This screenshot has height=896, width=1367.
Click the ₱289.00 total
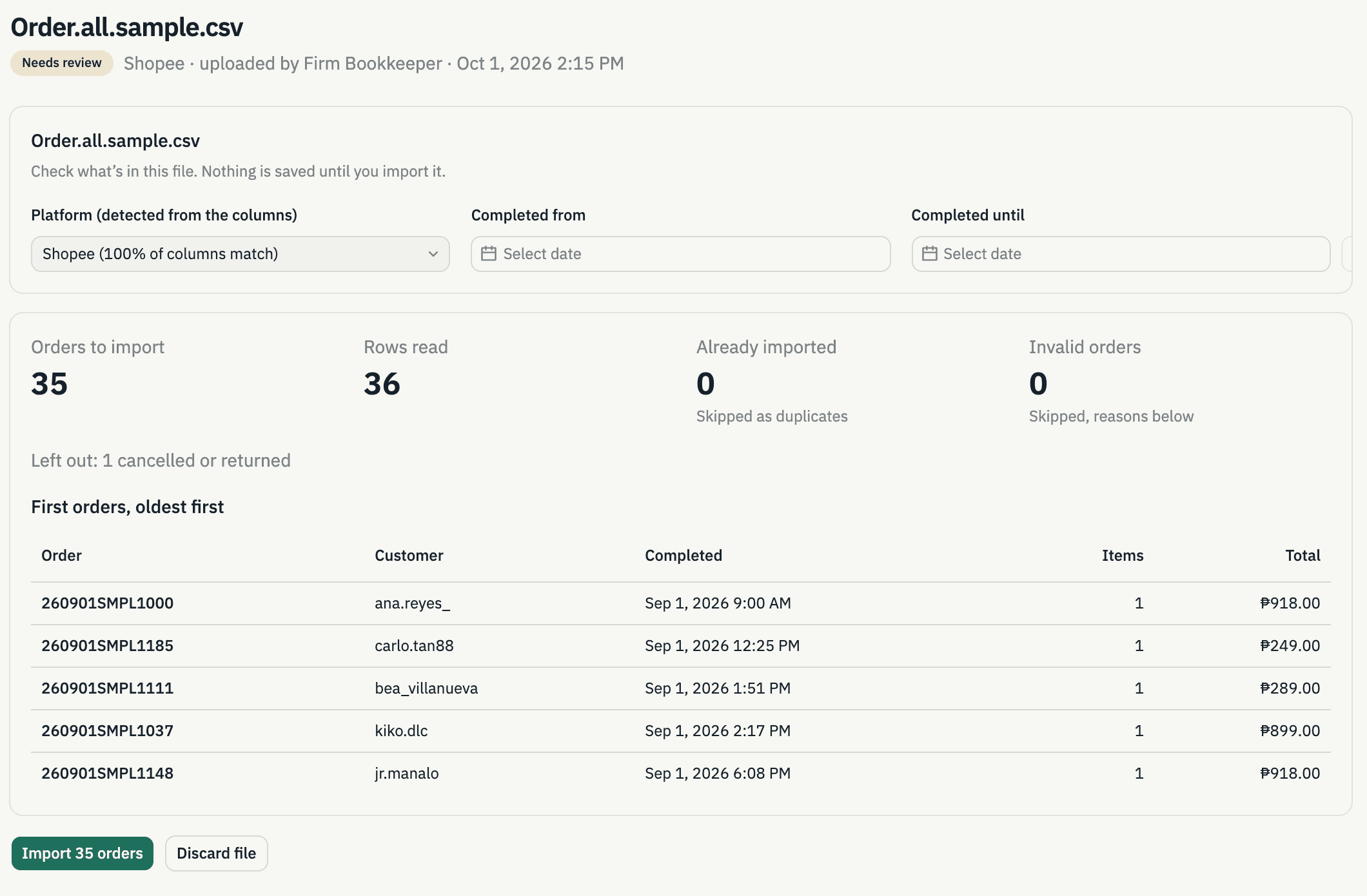(x=1290, y=688)
